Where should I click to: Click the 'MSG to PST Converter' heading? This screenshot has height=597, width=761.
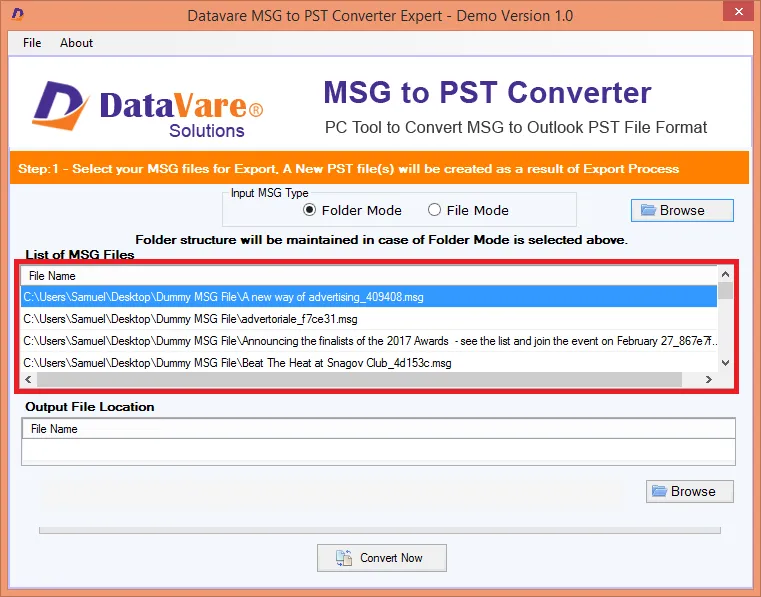click(487, 92)
